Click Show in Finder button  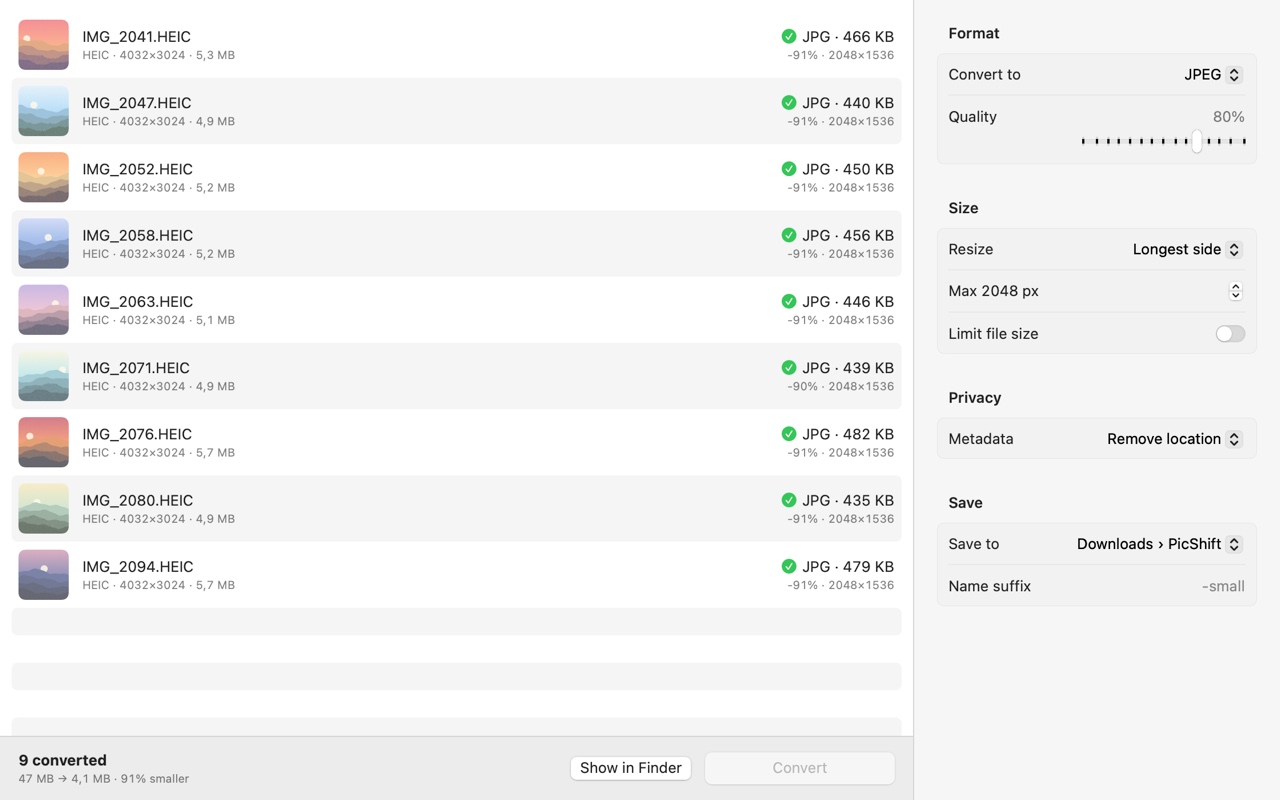tap(631, 768)
